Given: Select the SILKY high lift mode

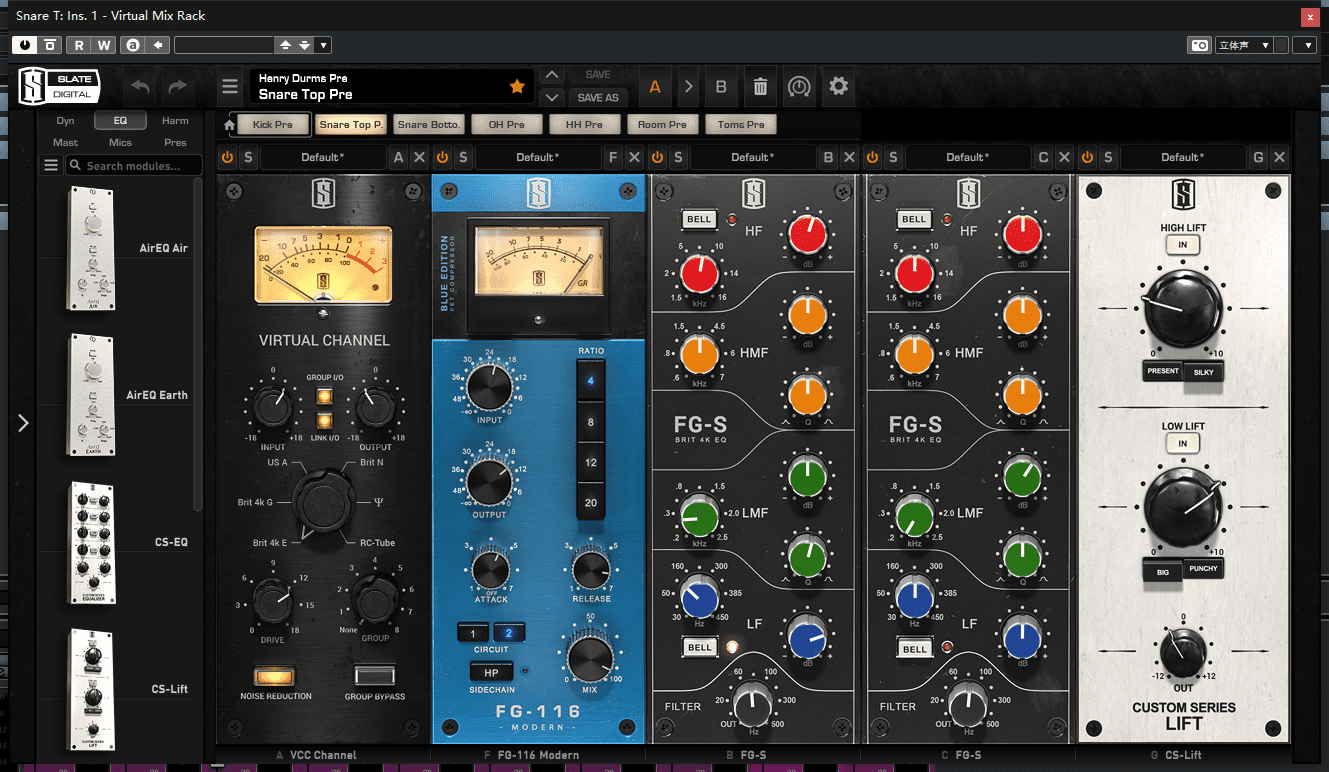Looking at the screenshot, I should point(1203,371).
